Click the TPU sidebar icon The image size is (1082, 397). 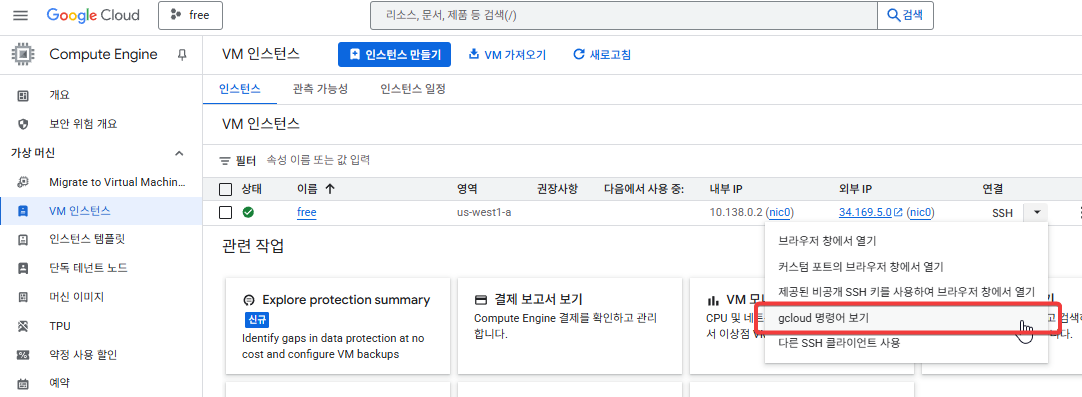coord(23,326)
